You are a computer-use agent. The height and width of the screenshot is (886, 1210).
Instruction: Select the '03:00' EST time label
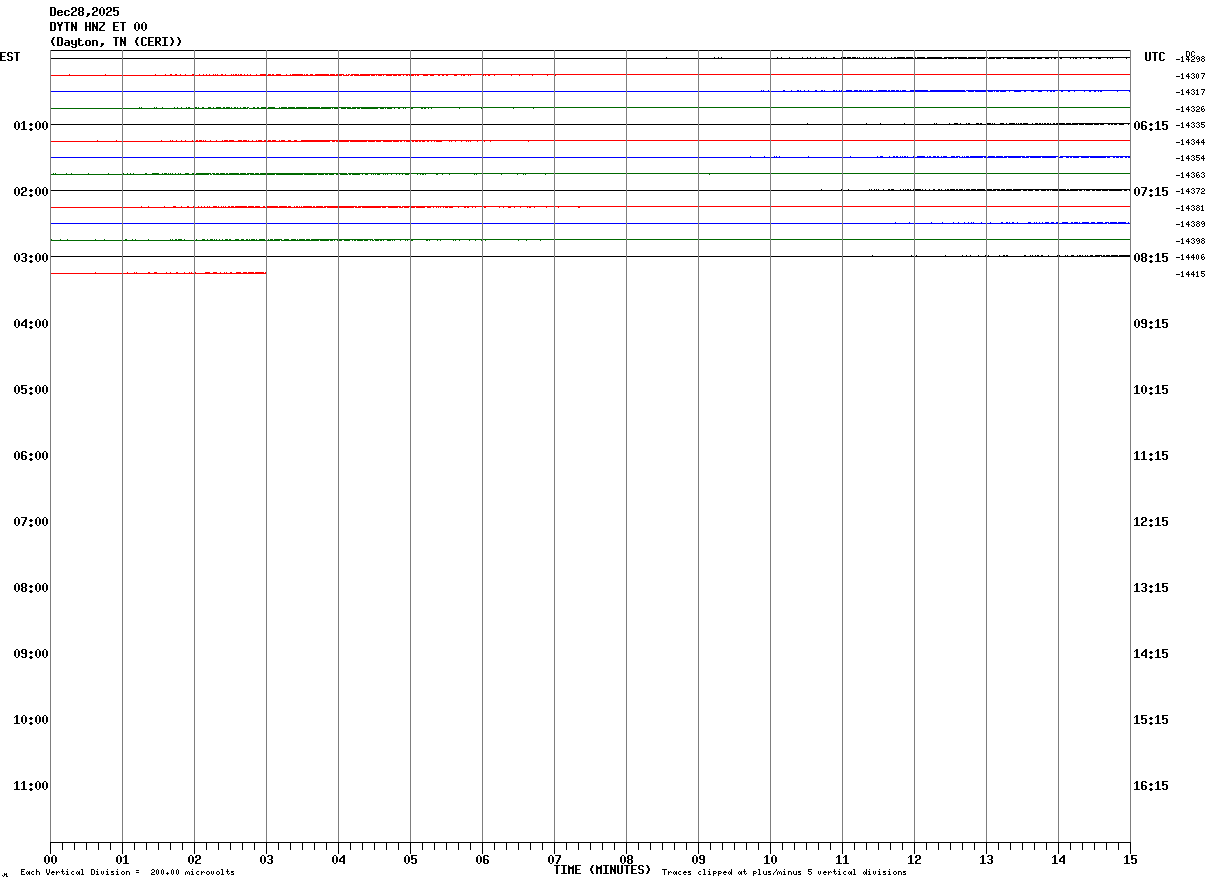coord(31,257)
